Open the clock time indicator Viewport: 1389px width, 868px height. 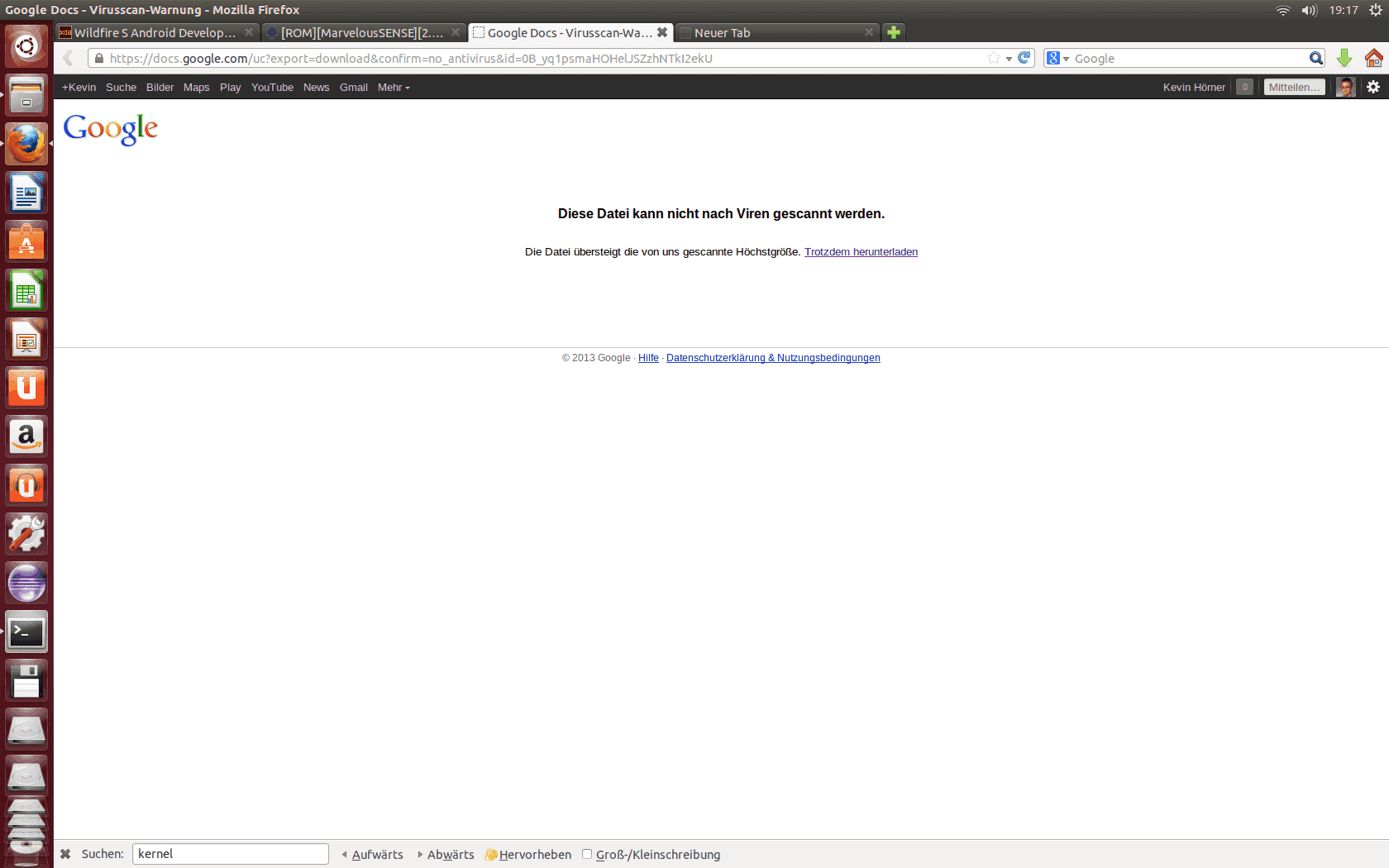pos(1344,10)
